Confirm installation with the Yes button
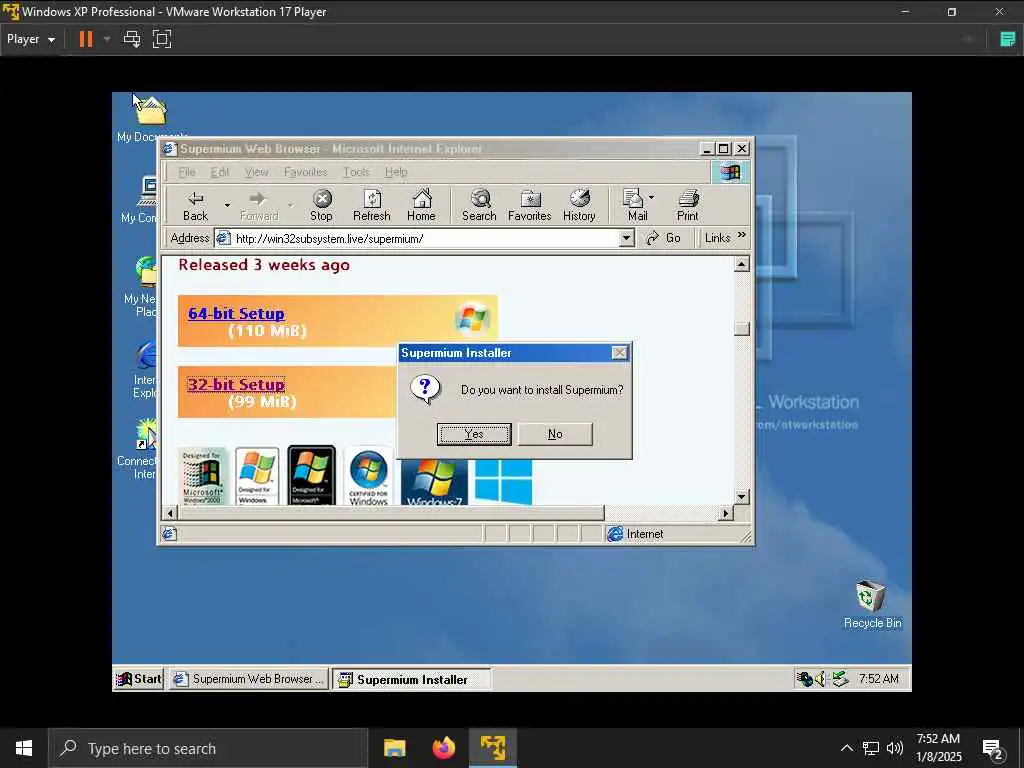The width and height of the screenshot is (1024, 768). (x=474, y=434)
